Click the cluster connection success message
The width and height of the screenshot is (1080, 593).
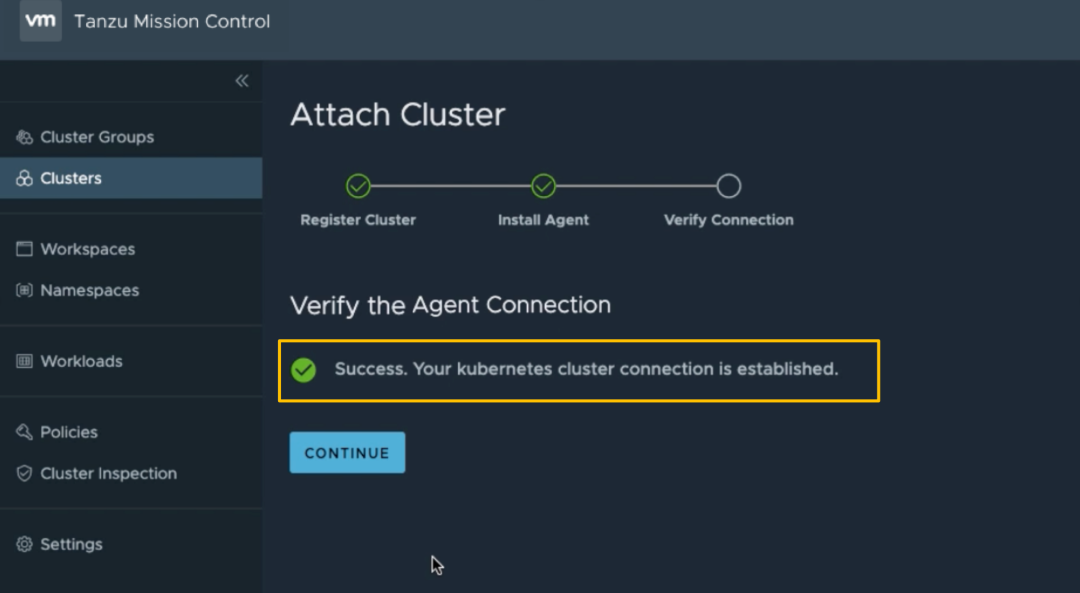coord(586,369)
